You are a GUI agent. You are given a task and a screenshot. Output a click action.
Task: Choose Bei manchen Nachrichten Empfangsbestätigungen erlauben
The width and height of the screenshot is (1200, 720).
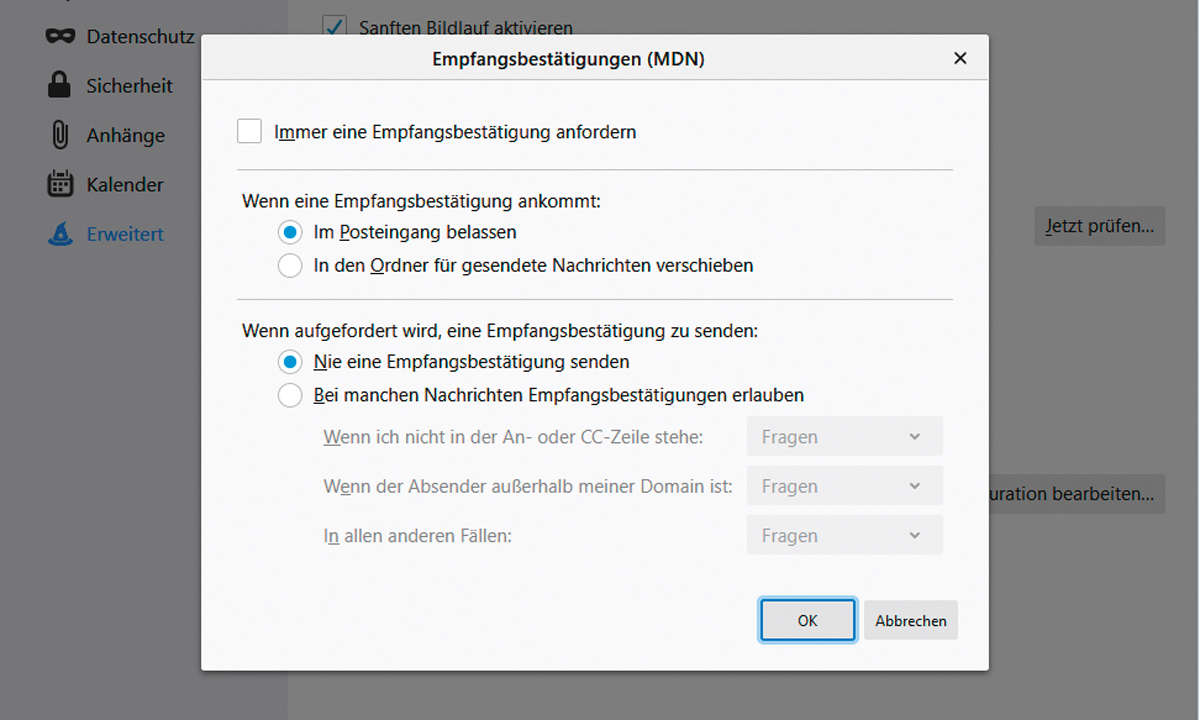(x=290, y=395)
